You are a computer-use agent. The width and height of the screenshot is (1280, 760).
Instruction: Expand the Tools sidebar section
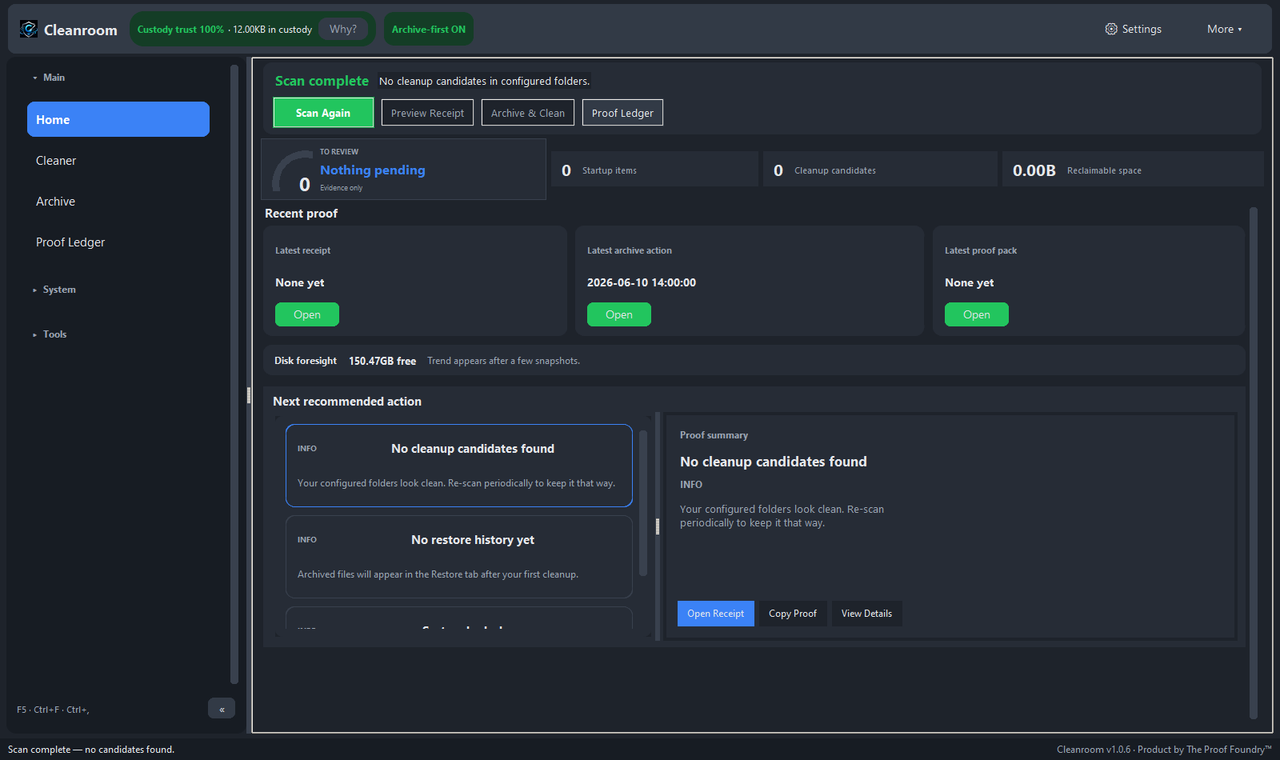coord(50,334)
